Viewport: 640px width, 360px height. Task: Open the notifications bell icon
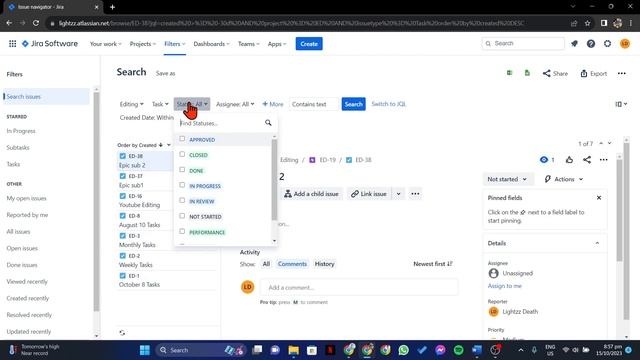(x=574, y=44)
